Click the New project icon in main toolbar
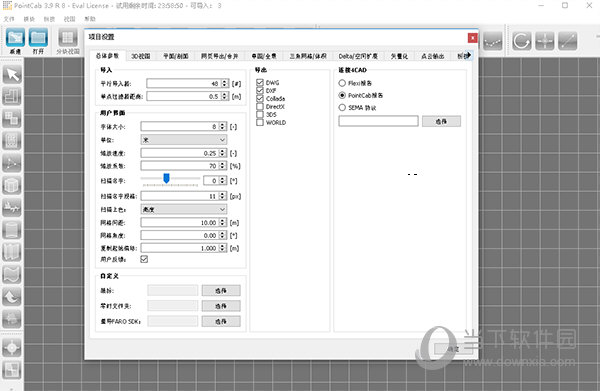 coord(16,38)
